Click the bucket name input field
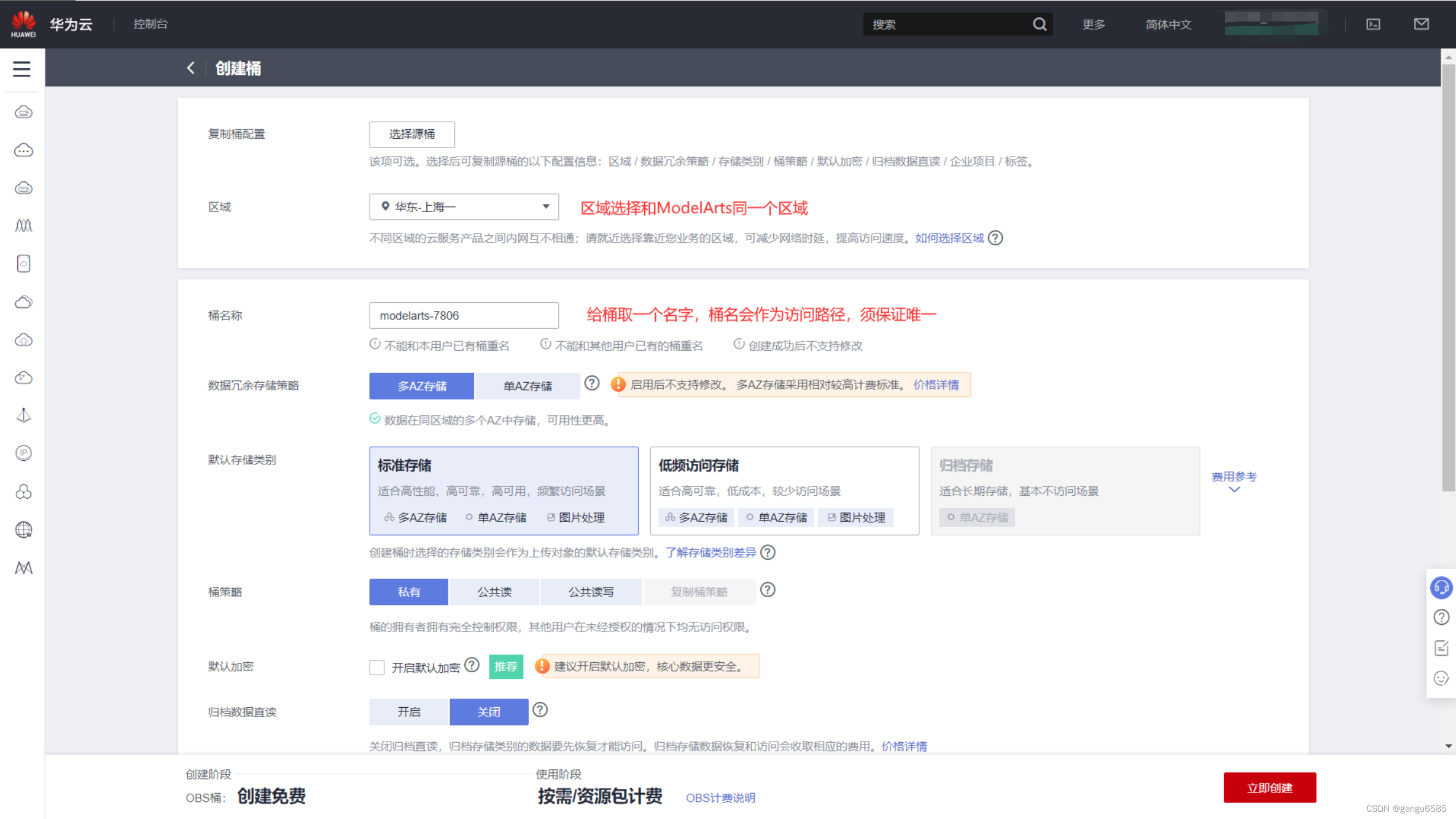 pyautogui.click(x=464, y=316)
